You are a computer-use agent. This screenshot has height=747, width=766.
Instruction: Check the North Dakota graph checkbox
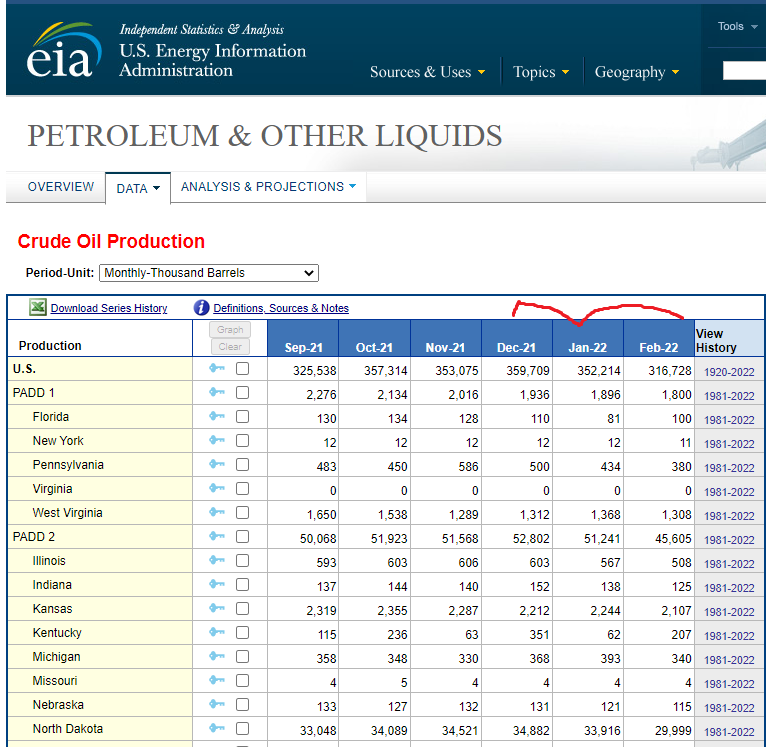pyautogui.click(x=242, y=728)
